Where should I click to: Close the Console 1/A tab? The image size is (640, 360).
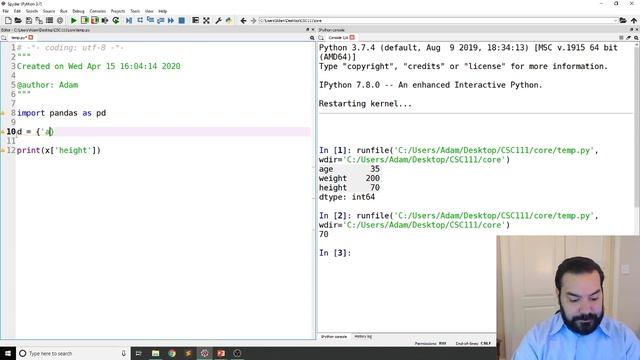tap(352, 38)
